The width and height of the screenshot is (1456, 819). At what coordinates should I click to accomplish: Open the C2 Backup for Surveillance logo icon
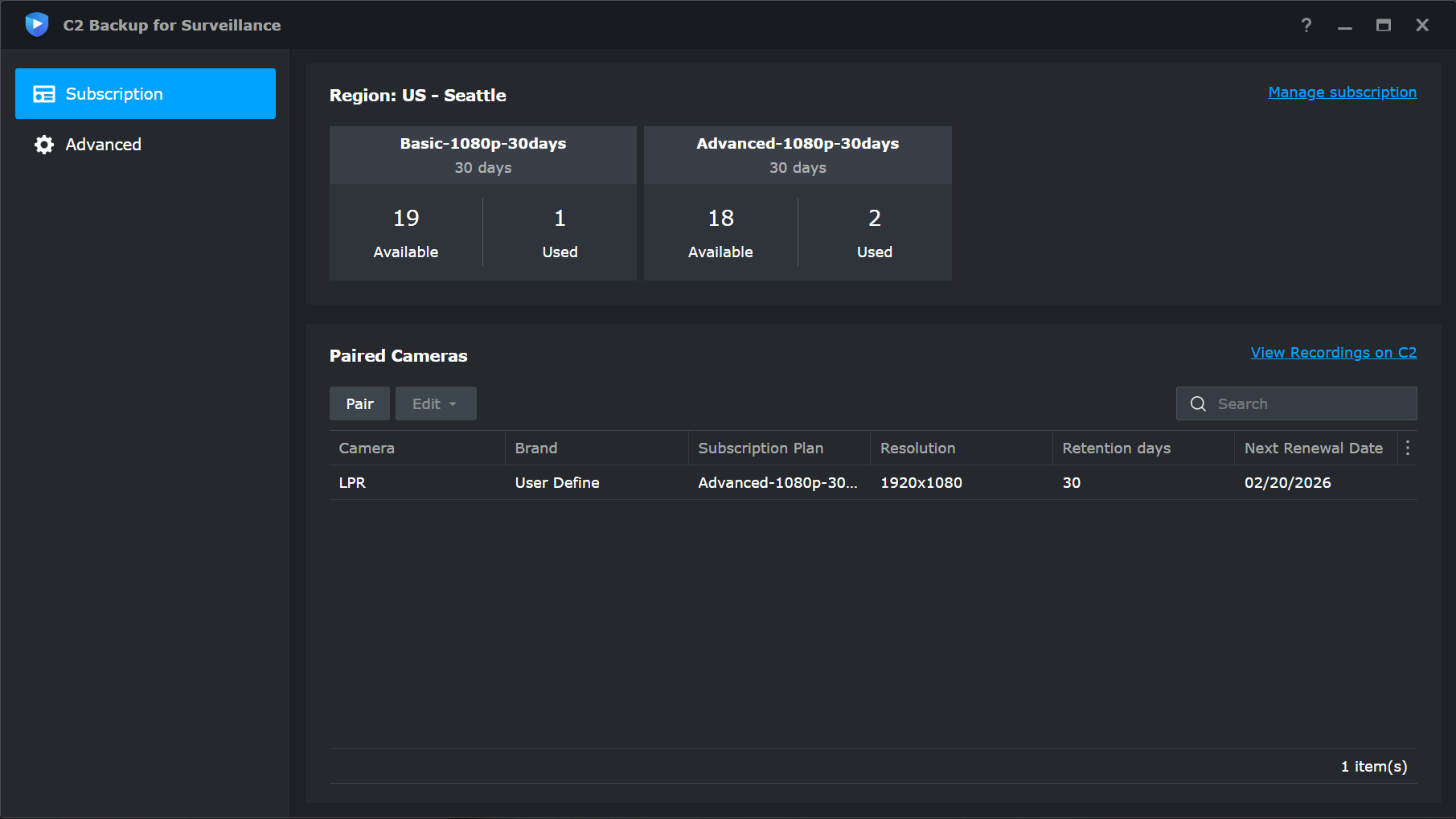(37, 24)
